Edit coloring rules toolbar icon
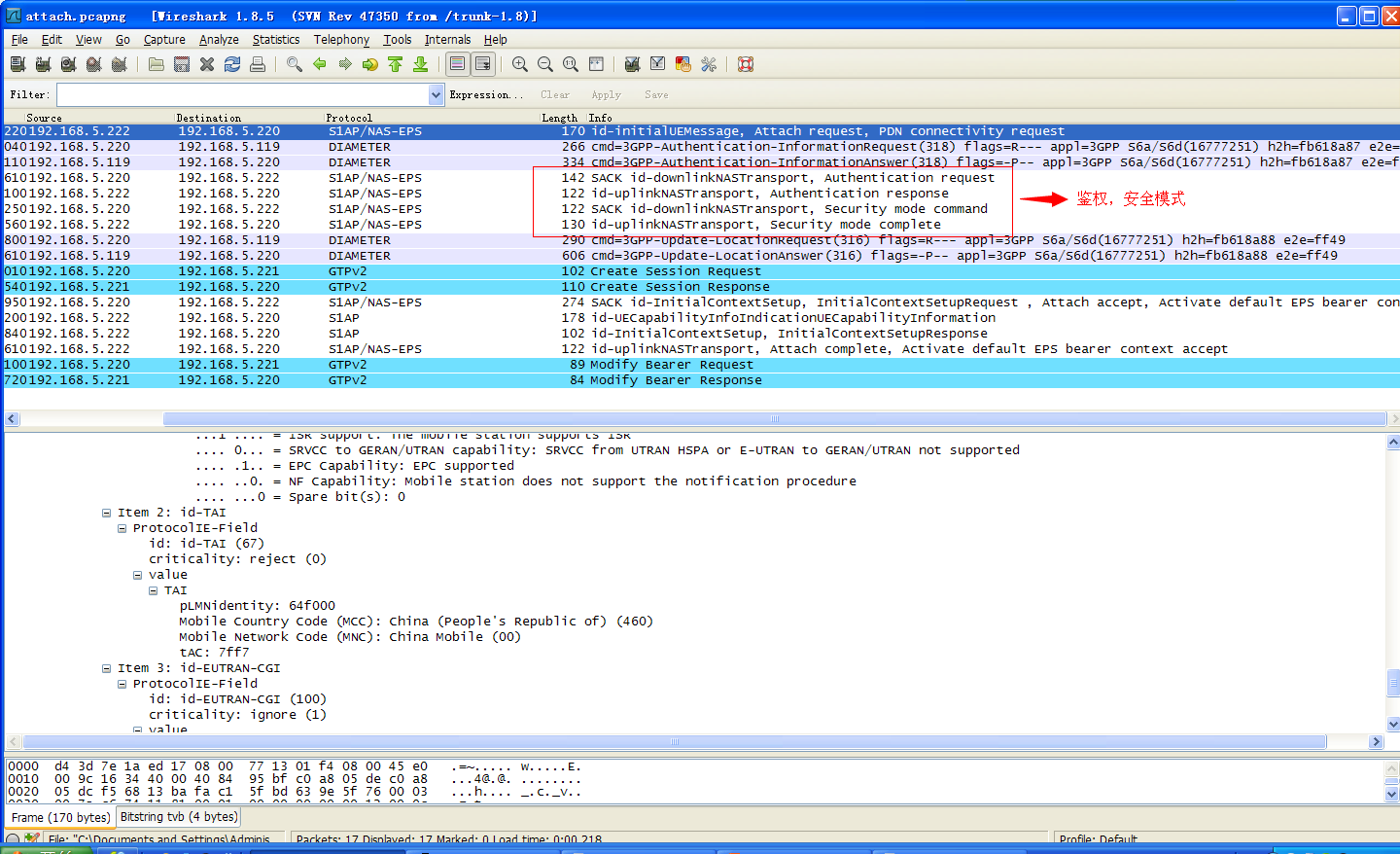 (683, 64)
